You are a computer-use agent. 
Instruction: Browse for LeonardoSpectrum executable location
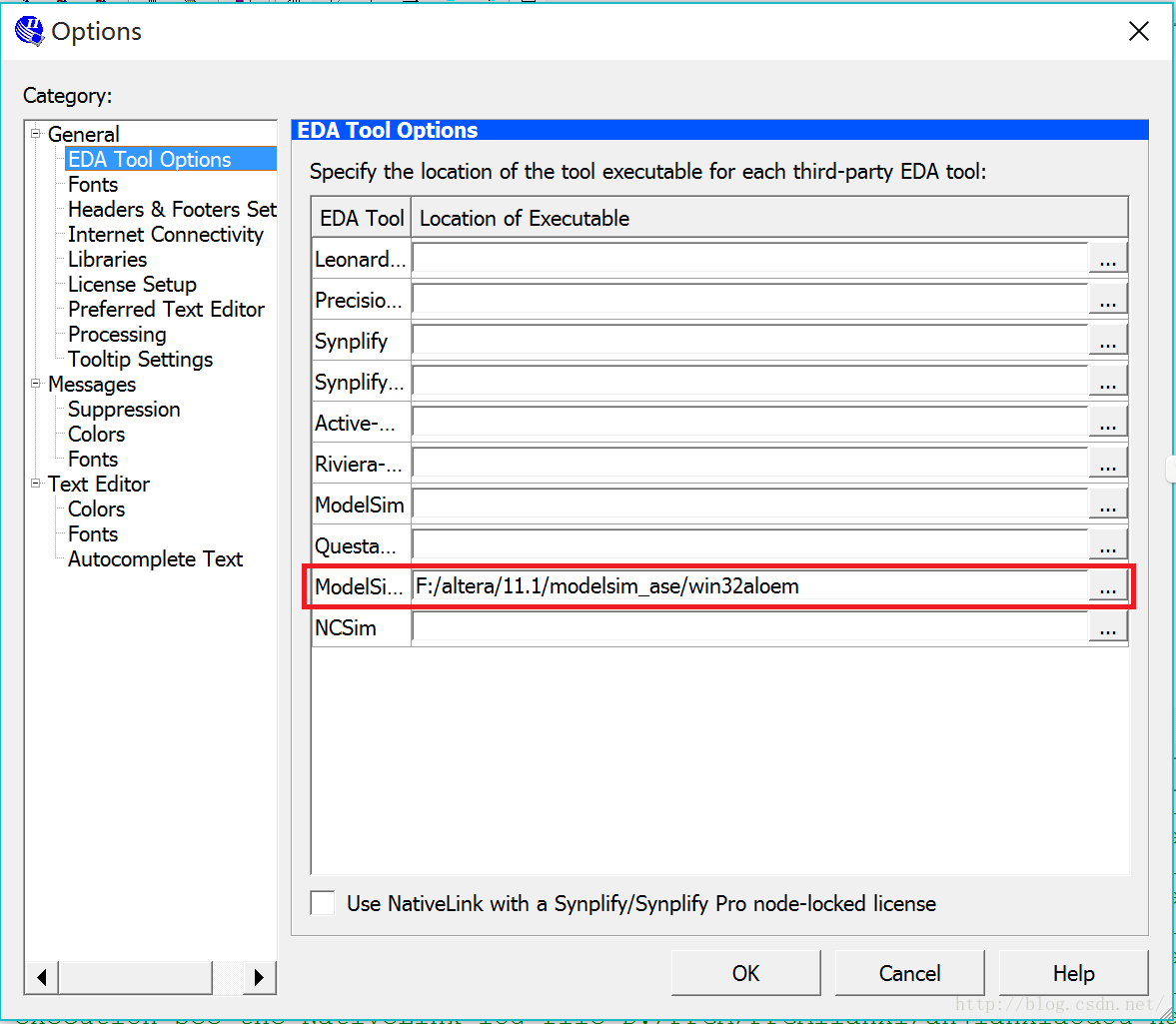pos(1108,259)
